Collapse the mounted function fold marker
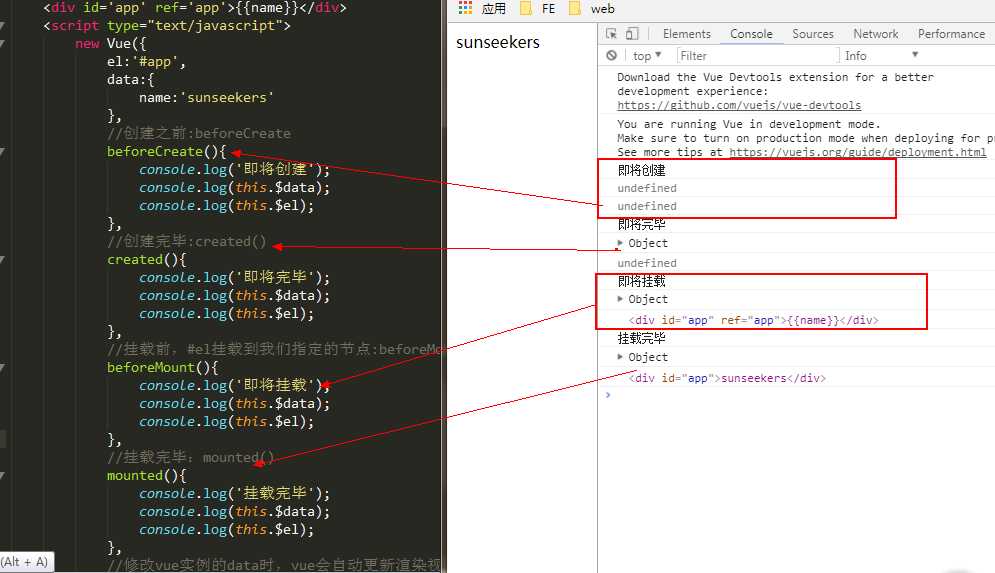The height and width of the screenshot is (573, 995). pyautogui.click(x=3, y=475)
